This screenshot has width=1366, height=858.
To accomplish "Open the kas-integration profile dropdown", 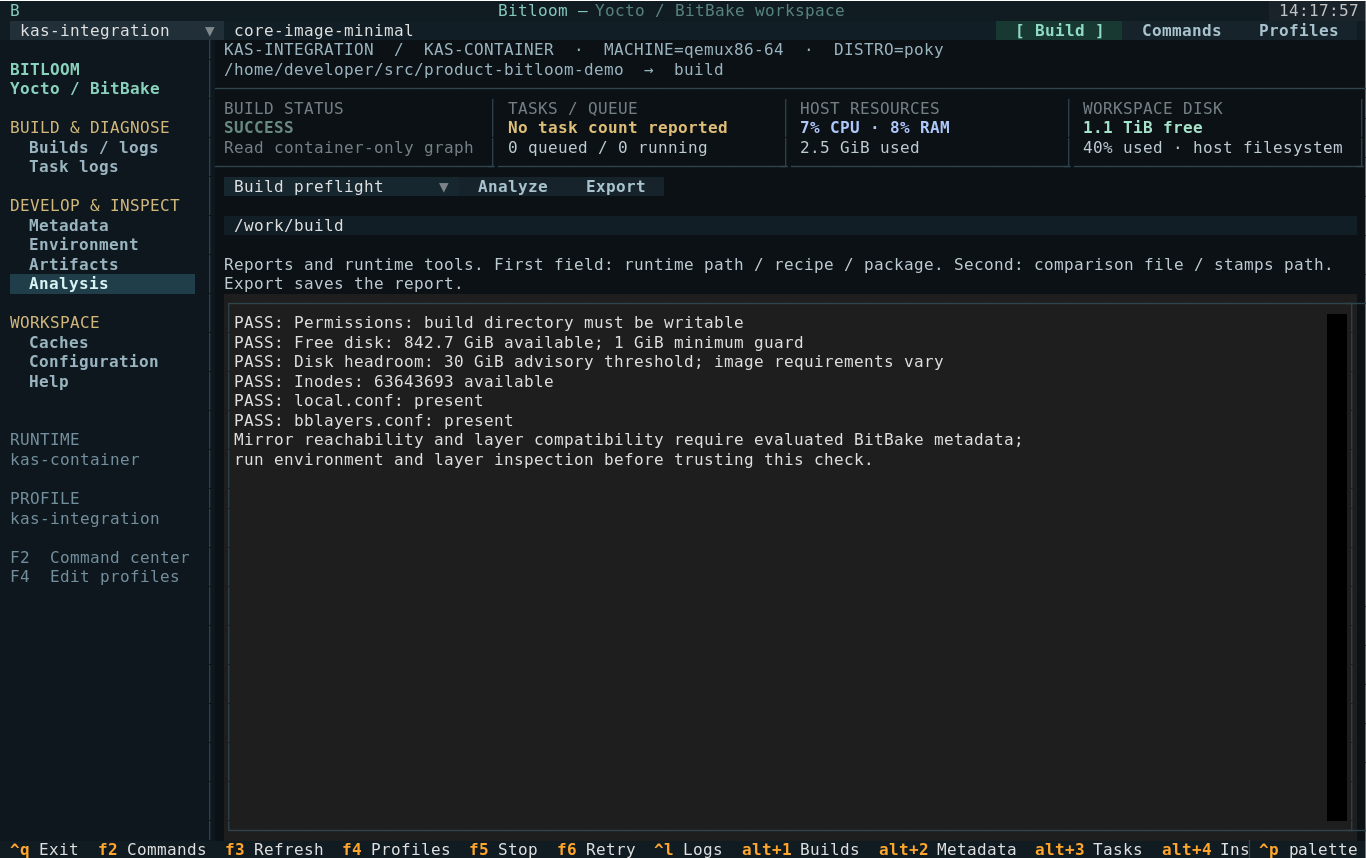I will click(x=117, y=30).
